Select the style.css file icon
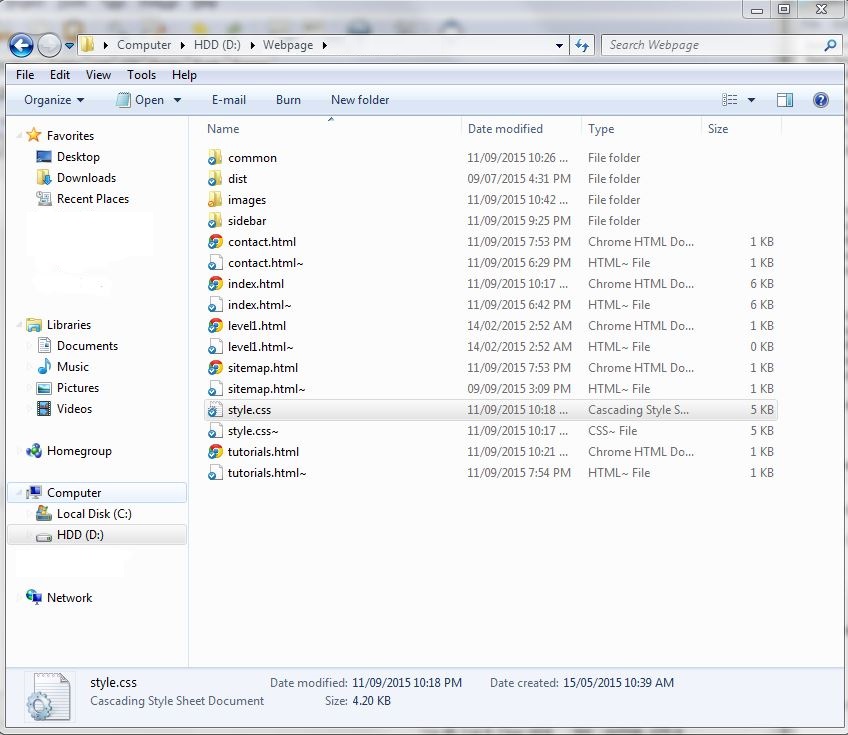Viewport: 848px width, 735px height. 215,410
